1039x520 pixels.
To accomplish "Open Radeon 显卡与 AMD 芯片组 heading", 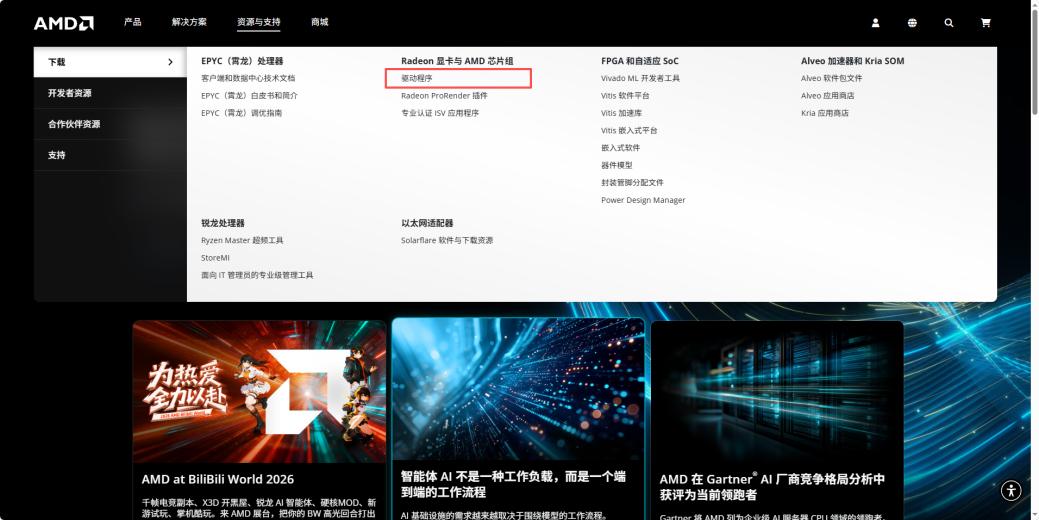I will [x=457, y=61].
